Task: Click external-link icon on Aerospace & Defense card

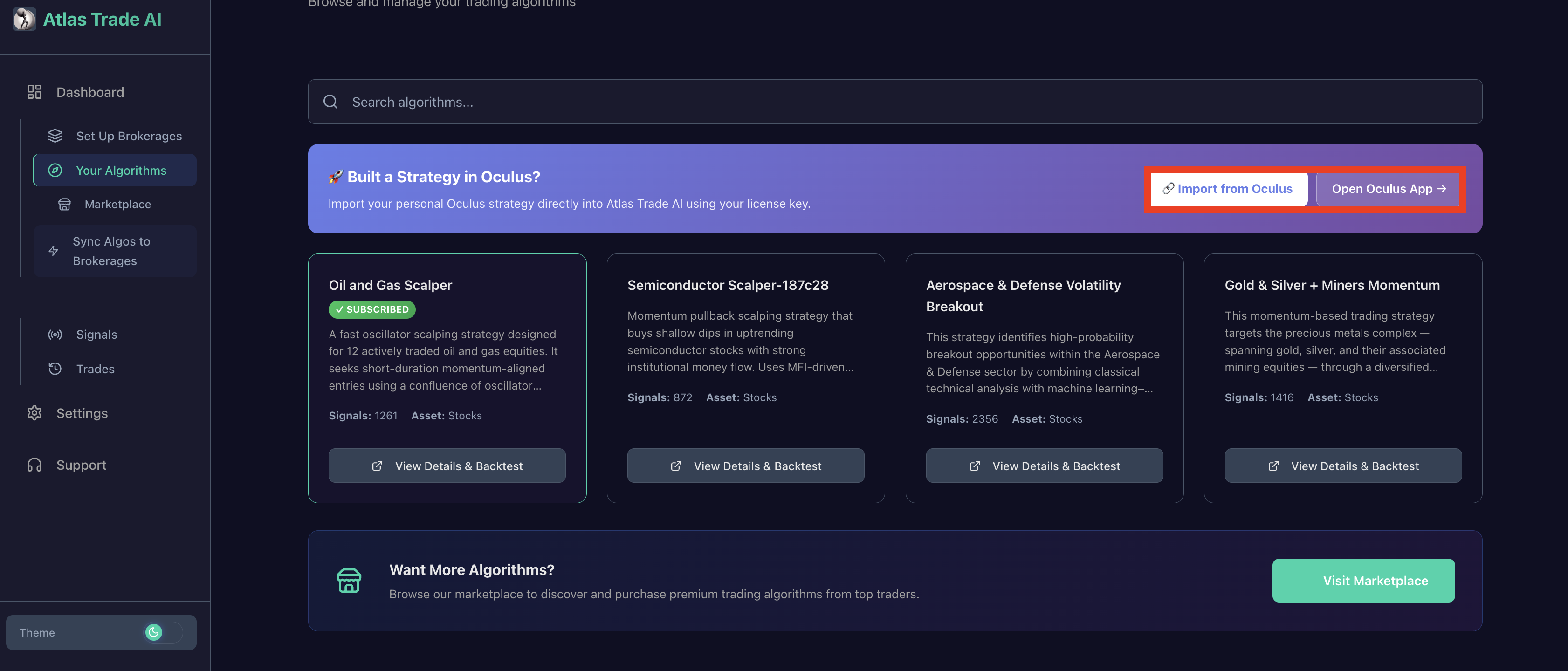Action: (x=975, y=466)
